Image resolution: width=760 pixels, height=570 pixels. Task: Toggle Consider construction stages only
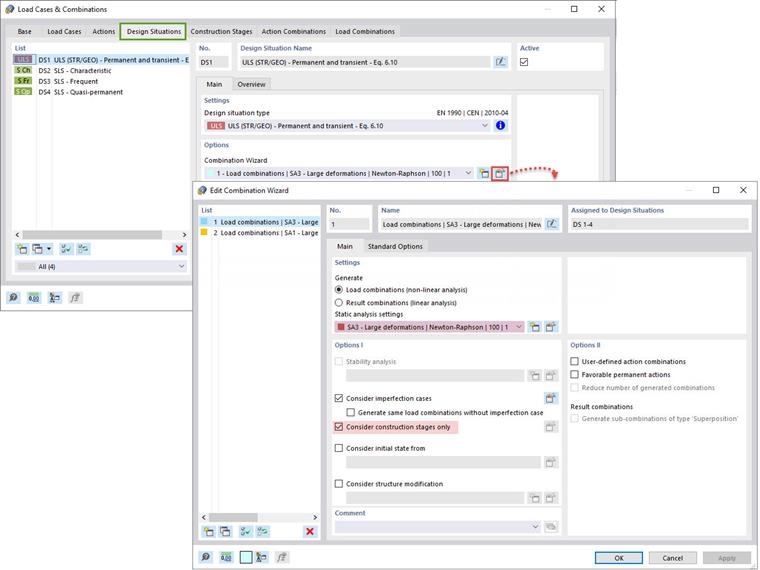339,427
